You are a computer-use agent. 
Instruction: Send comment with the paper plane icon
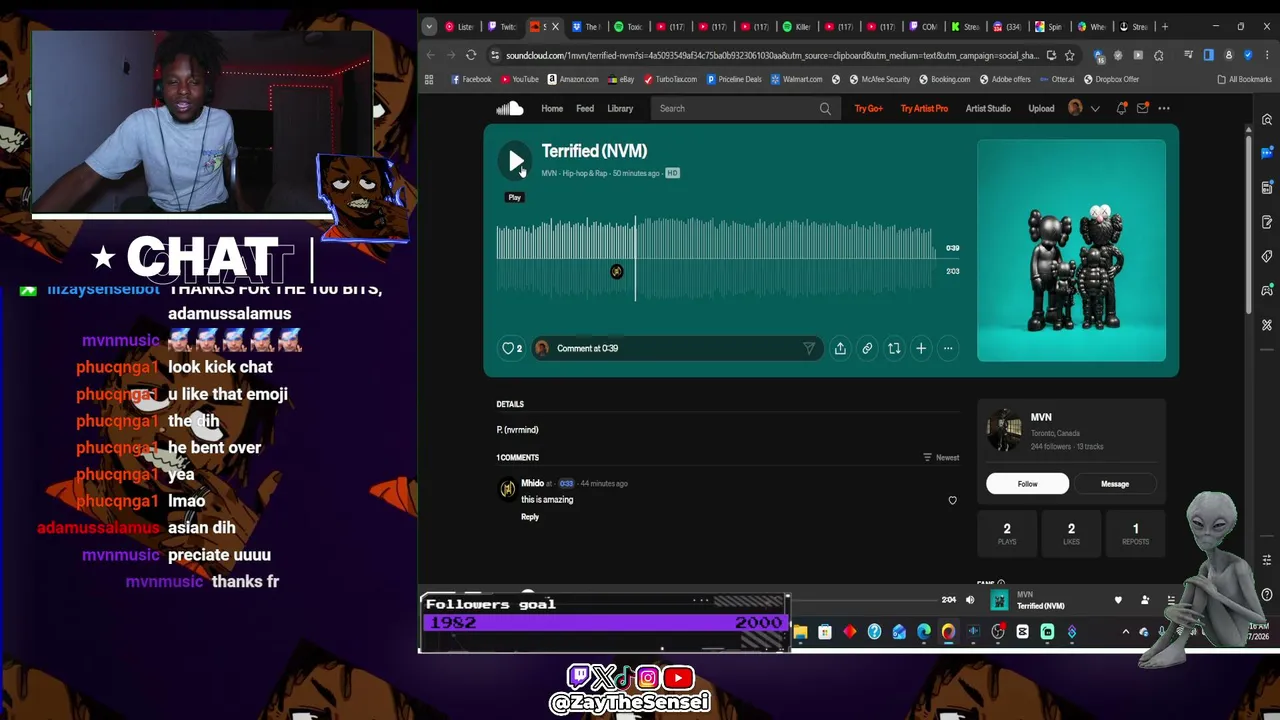coord(809,348)
